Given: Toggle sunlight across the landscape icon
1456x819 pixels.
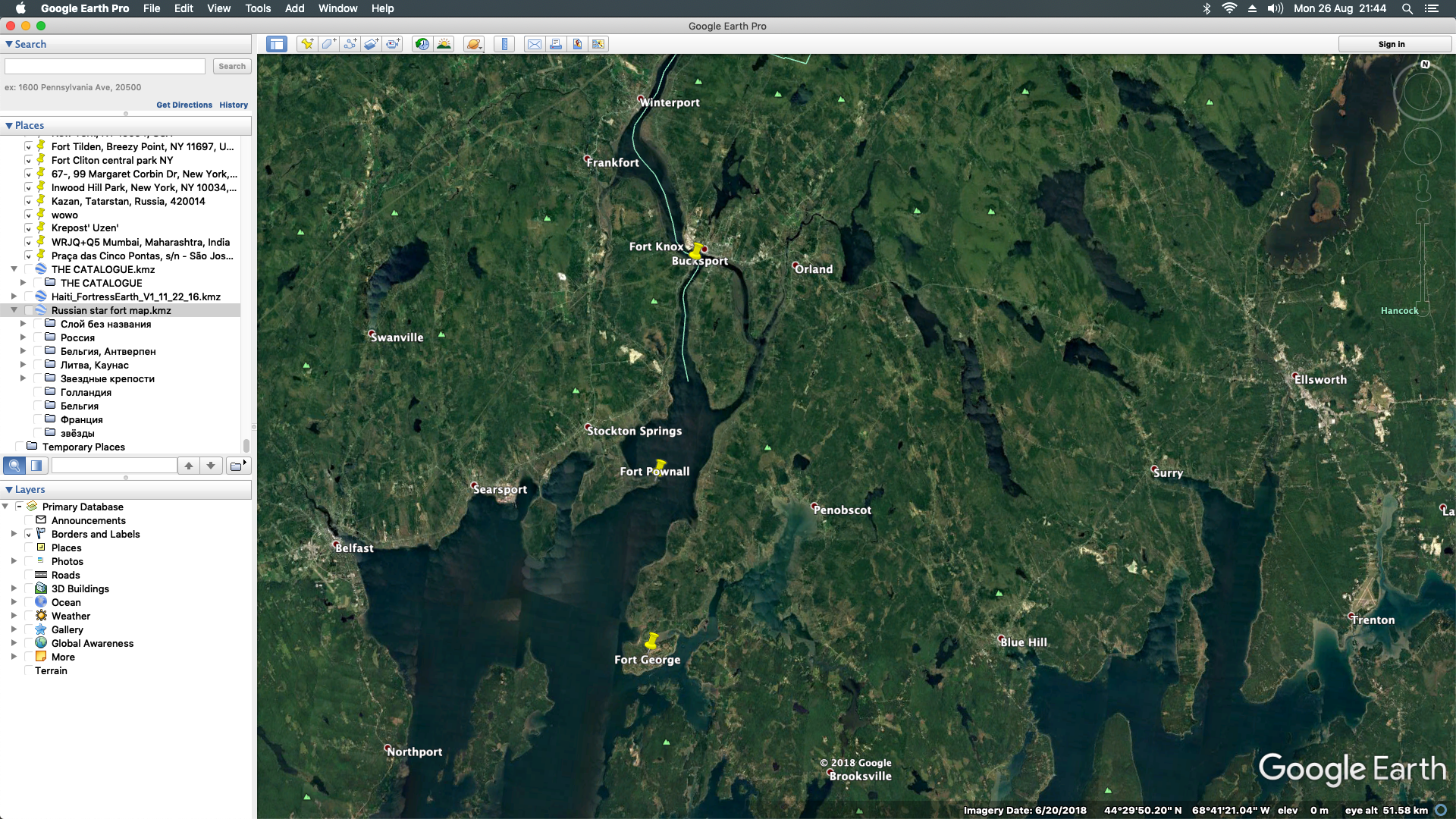Looking at the screenshot, I should tap(444, 44).
